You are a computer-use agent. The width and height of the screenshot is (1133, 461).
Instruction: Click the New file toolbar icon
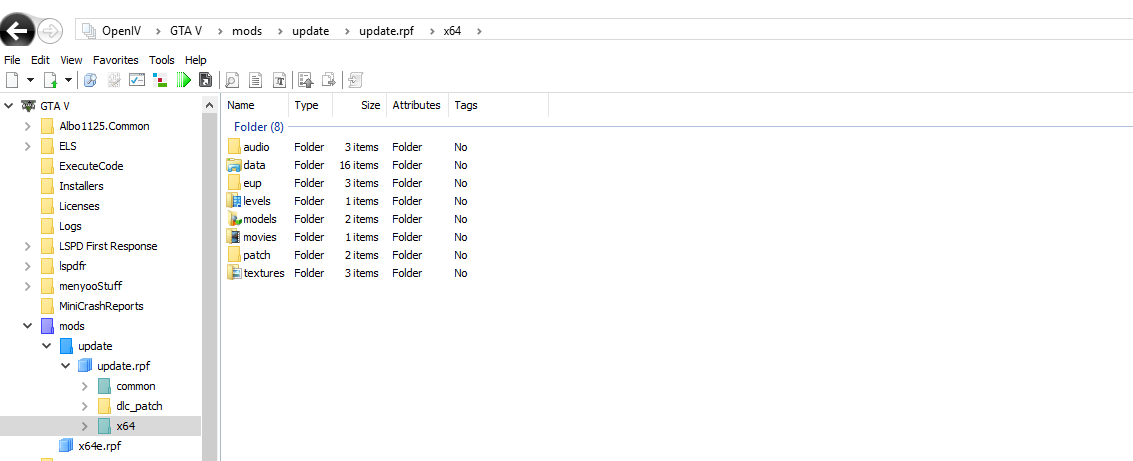12,79
